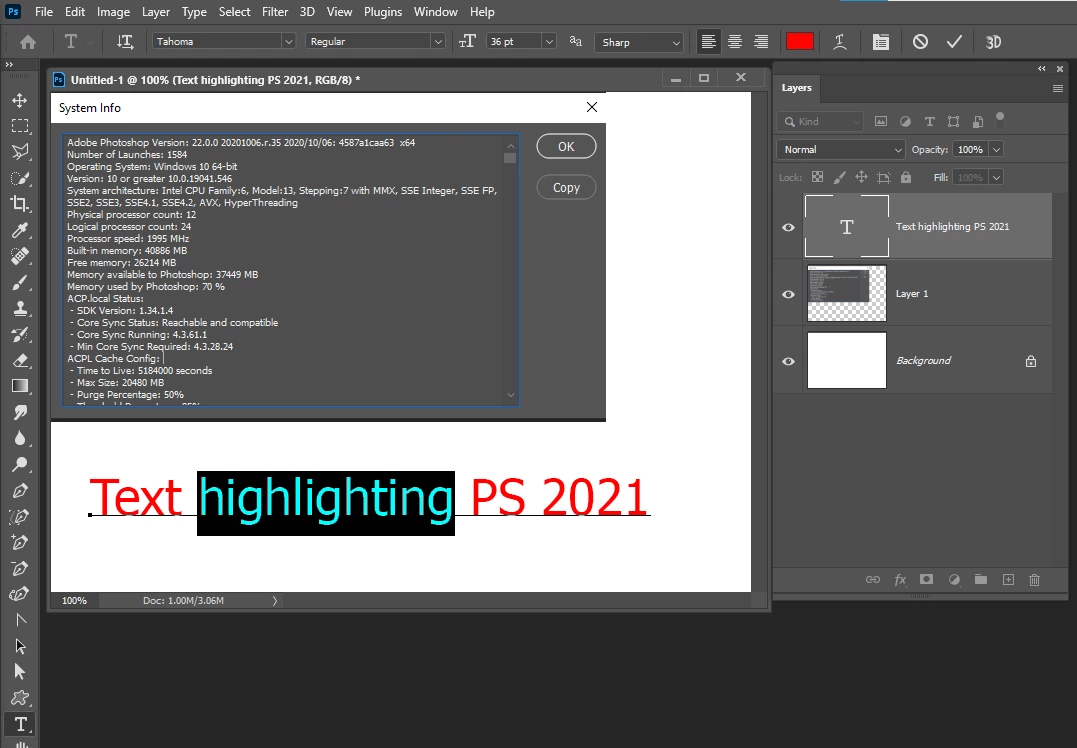Image resolution: width=1077 pixels, height=748 pixels.
Task: Select the Move tool
Action: [19, 100]
